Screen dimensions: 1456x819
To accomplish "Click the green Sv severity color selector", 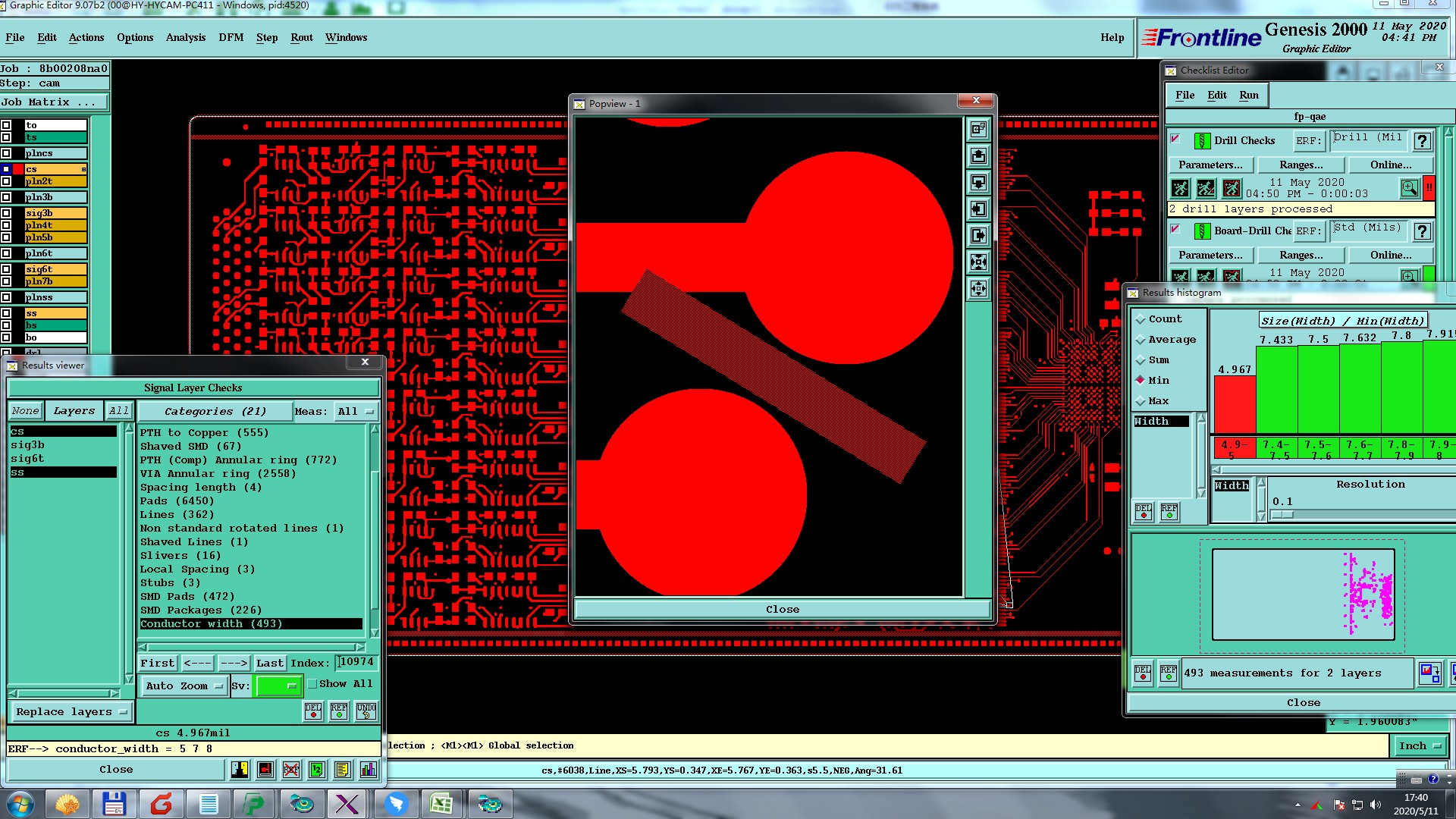I will (x=278, y=686).
